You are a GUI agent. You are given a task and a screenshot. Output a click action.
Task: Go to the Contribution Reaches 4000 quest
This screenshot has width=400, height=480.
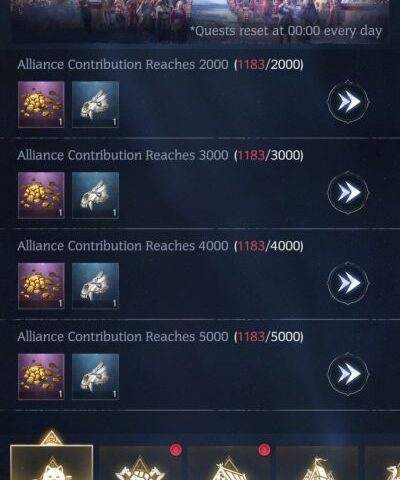(348, 283)
